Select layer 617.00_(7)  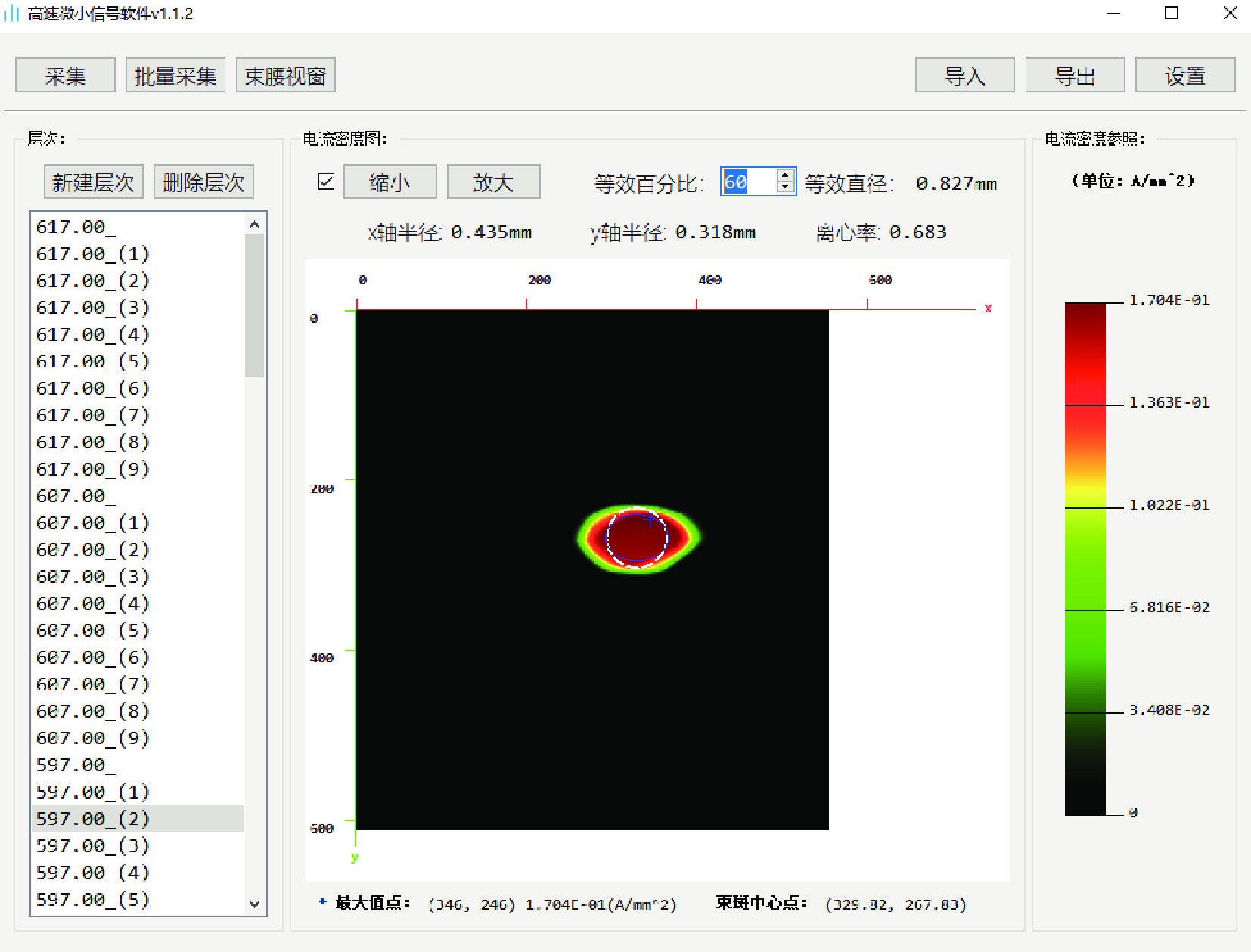[x=138, y=415]
